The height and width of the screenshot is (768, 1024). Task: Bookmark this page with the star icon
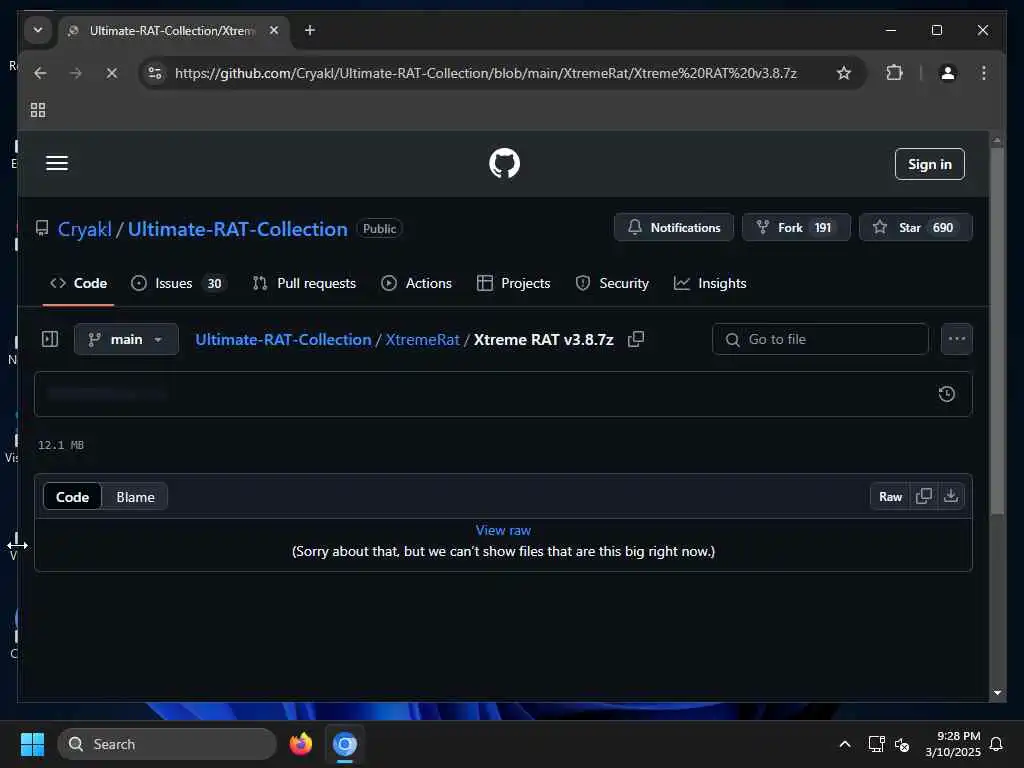844,73
